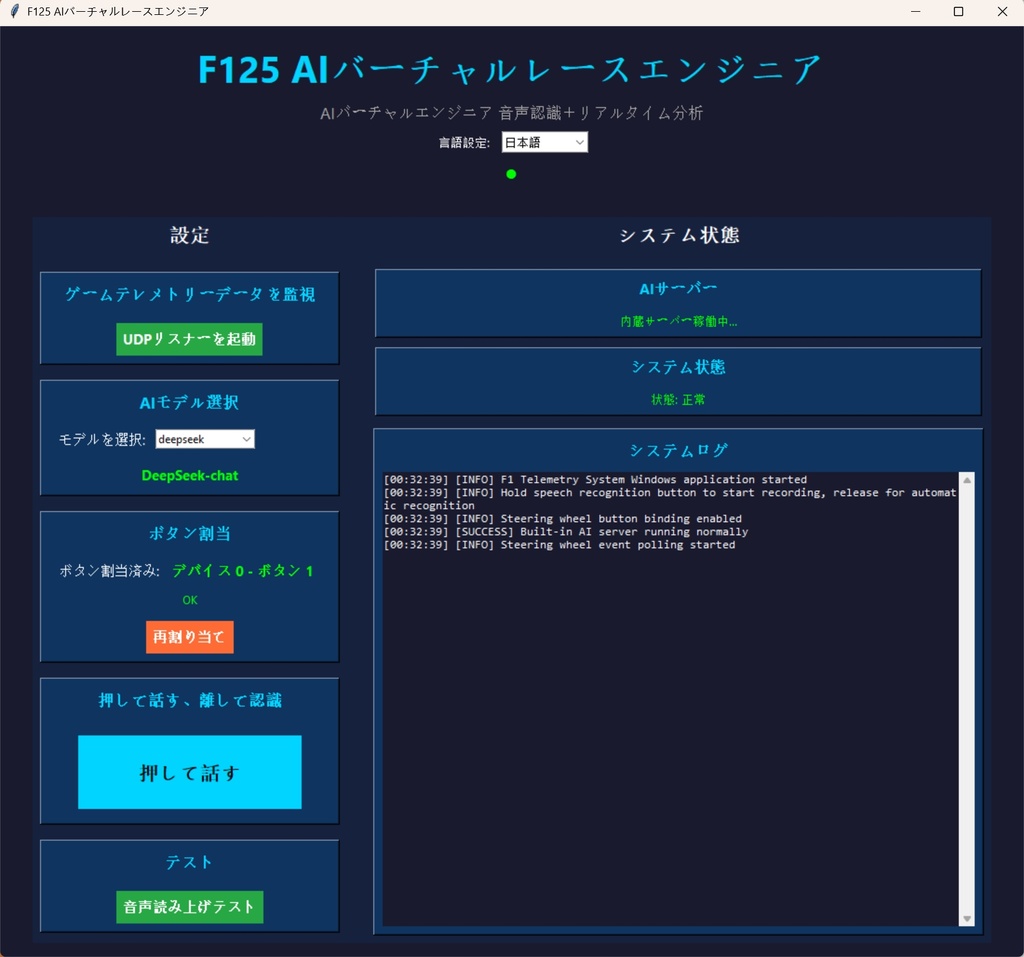Click the log line 'Built-in AI server running normally'

tap(566, 532)
